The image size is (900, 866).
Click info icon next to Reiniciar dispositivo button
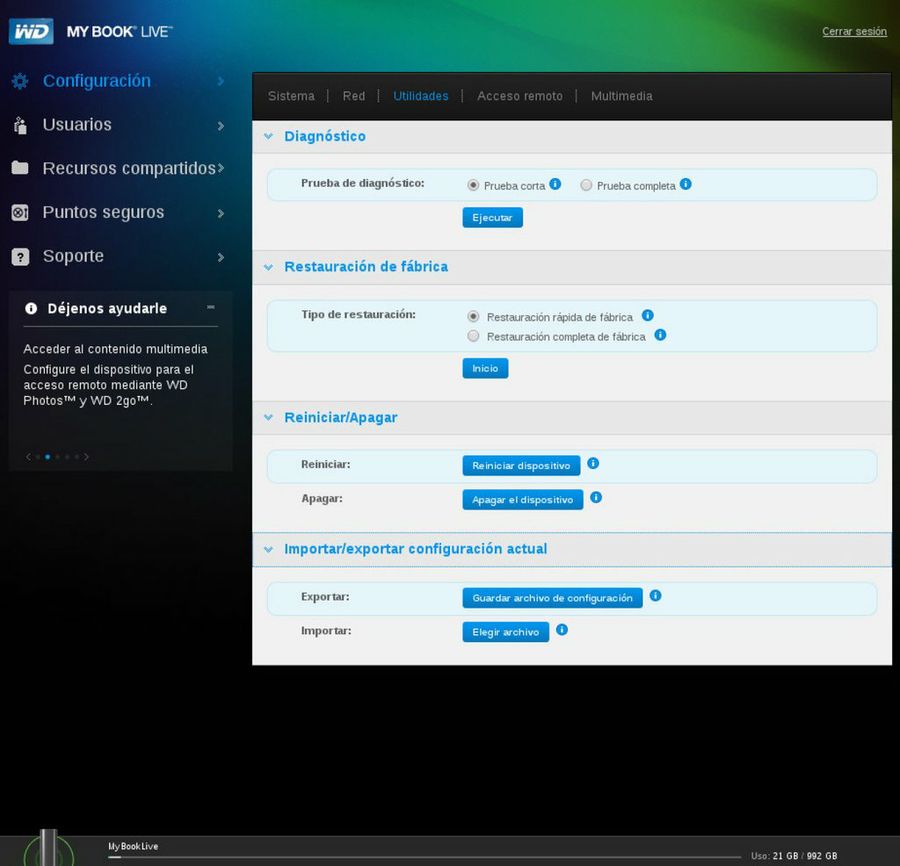(x=593, y=464)
